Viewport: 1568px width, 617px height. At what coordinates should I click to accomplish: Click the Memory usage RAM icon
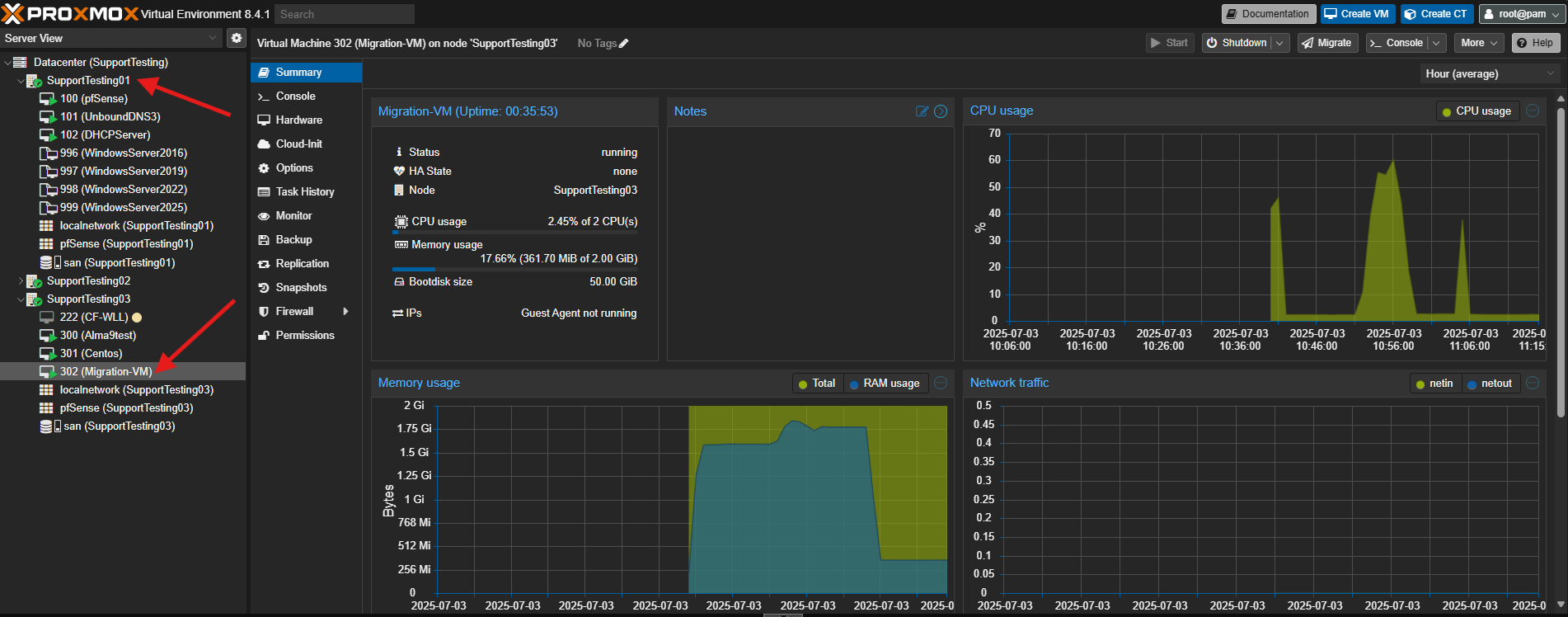(x=401, y=245)
